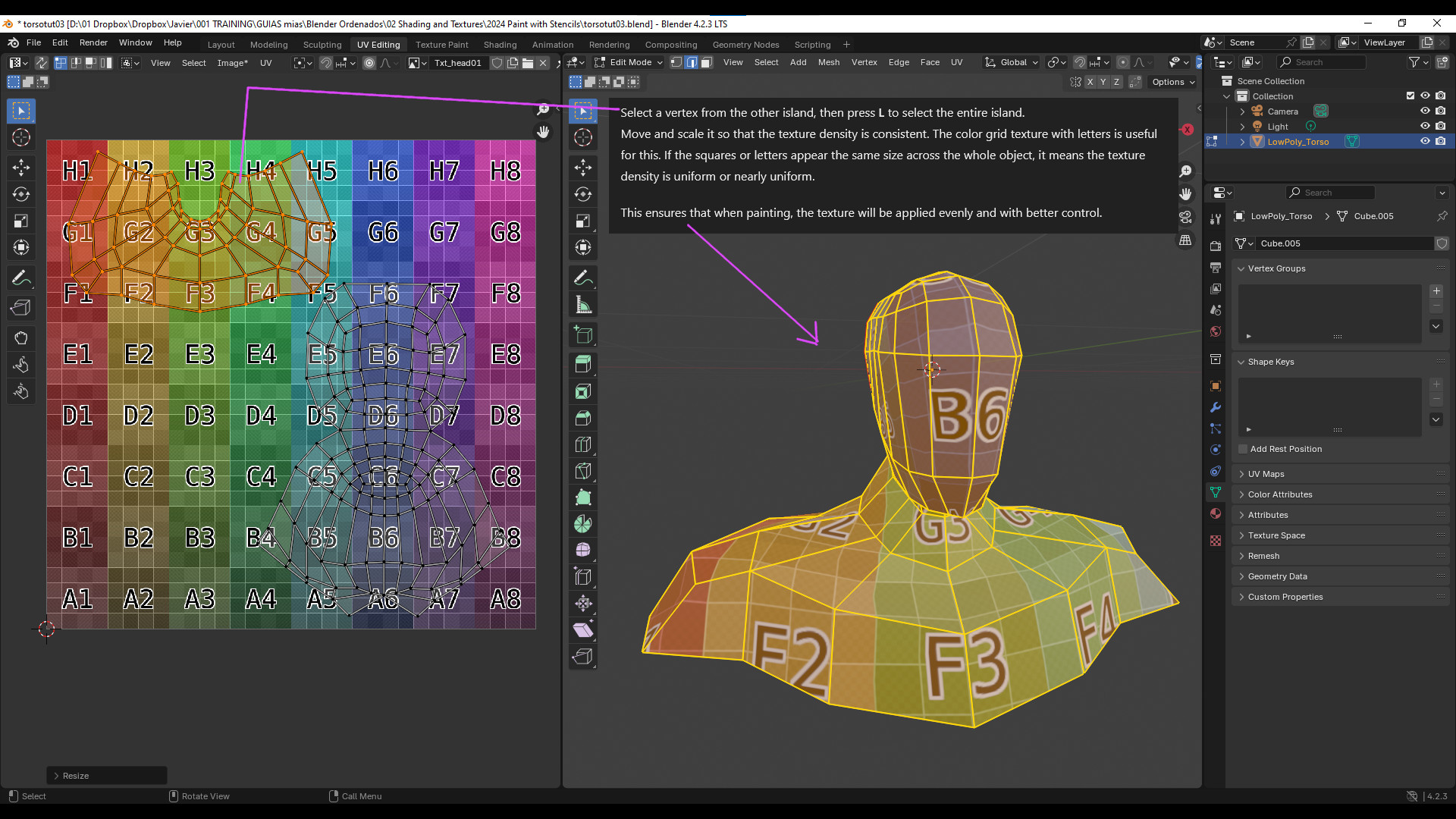
Task: Select the Spin tool
Action: click(x=583, y=523)
